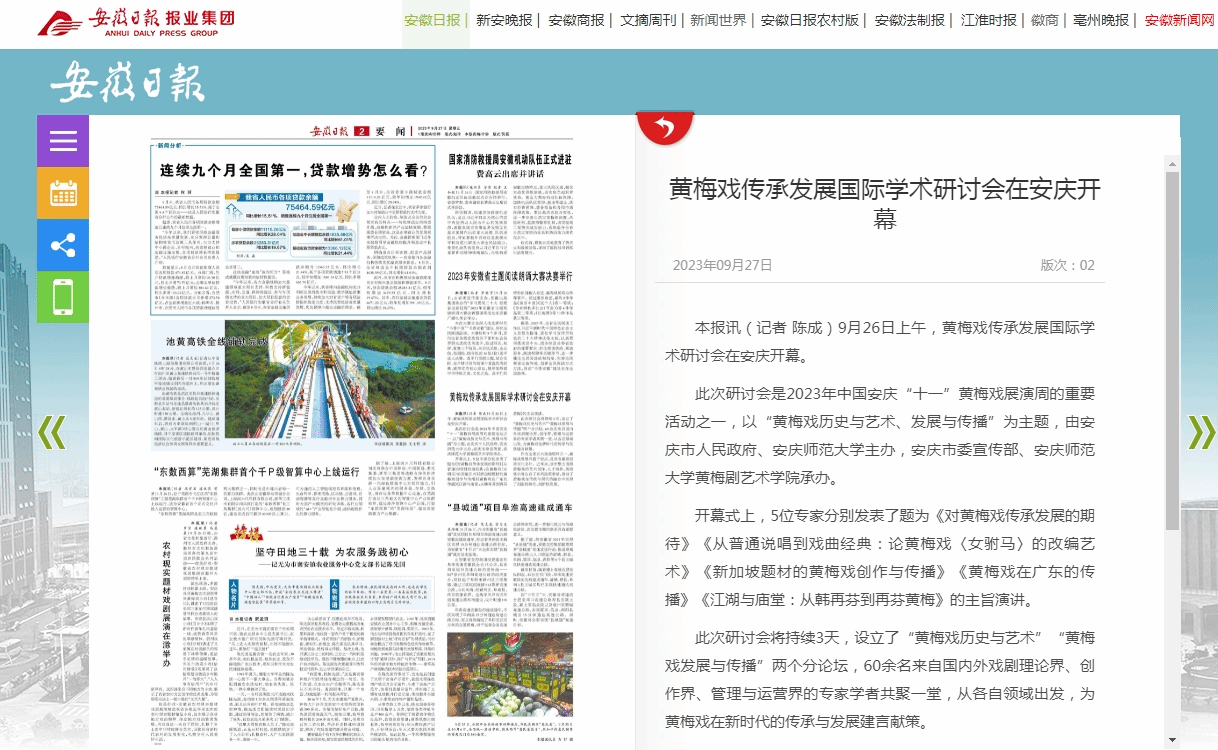Open the green mobile phone version icon
Image resolution: width=1218 pixels, height=750 pixels.
(63, 297)
